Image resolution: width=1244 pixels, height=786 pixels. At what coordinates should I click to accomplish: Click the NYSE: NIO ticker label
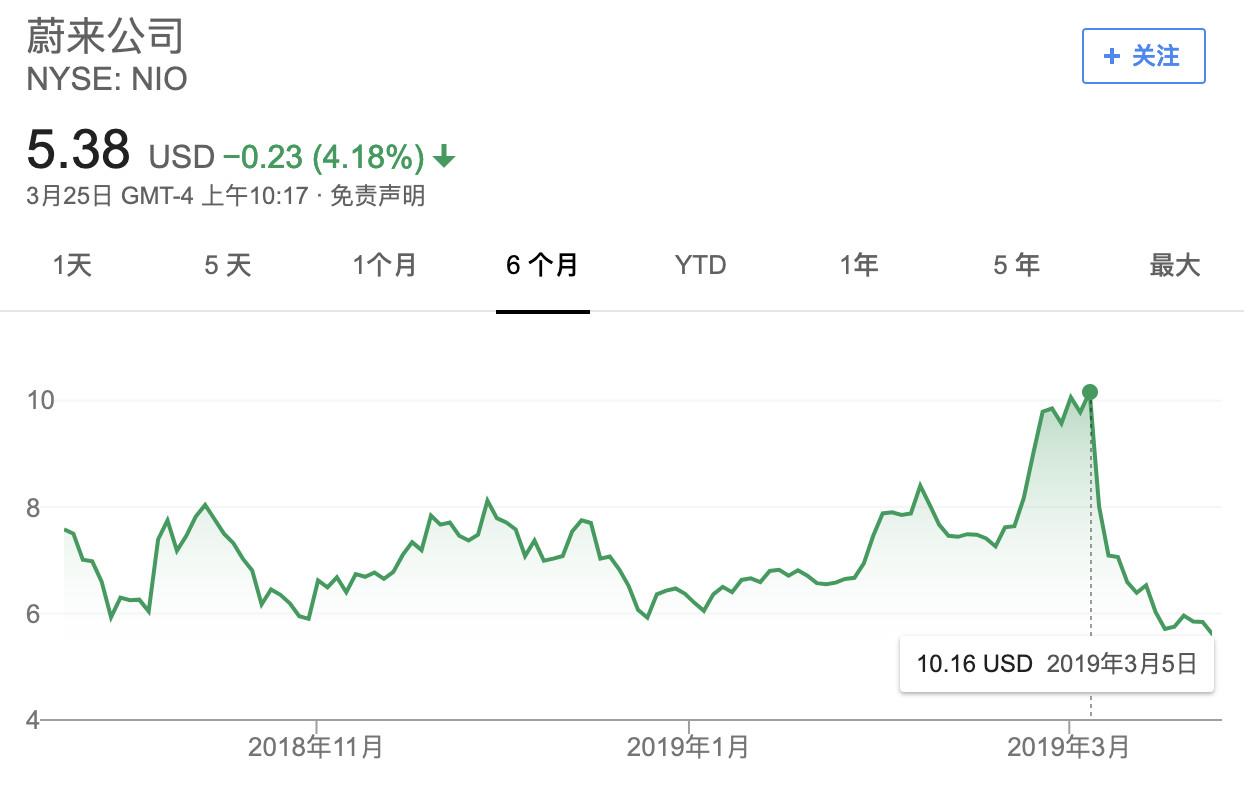107,79
